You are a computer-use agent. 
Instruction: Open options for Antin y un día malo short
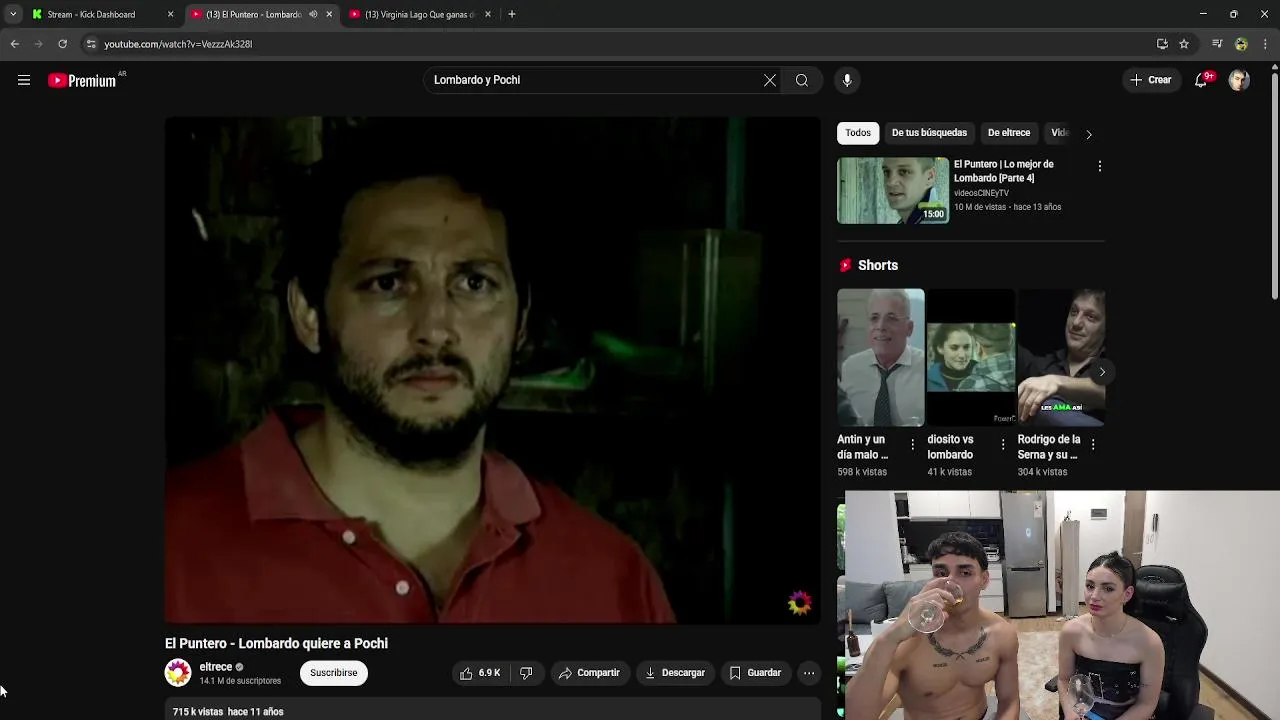912,444
